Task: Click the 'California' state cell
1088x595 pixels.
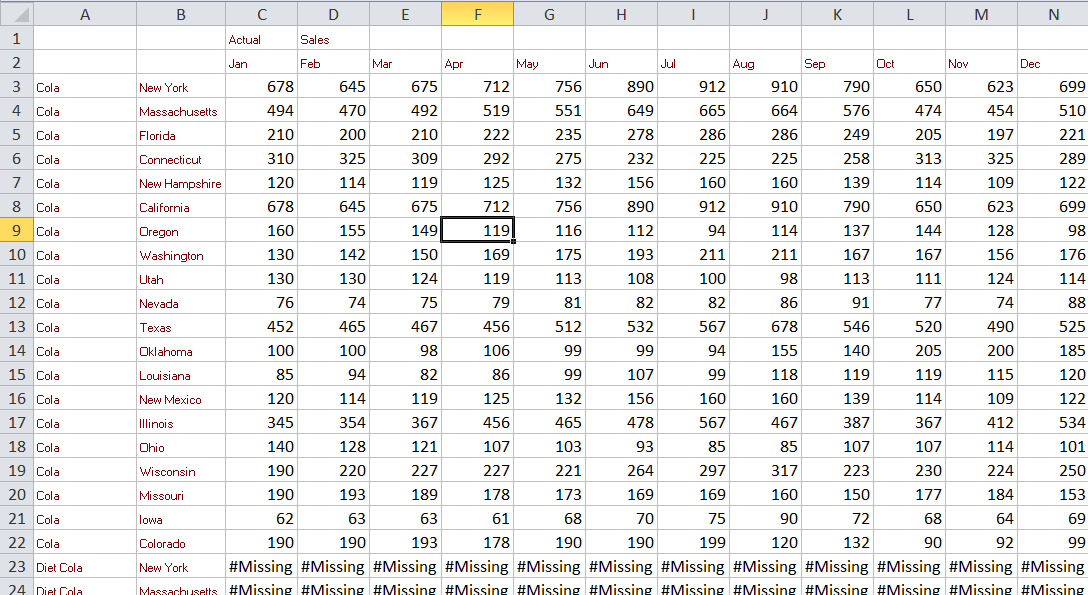Action: click(181, 207)
